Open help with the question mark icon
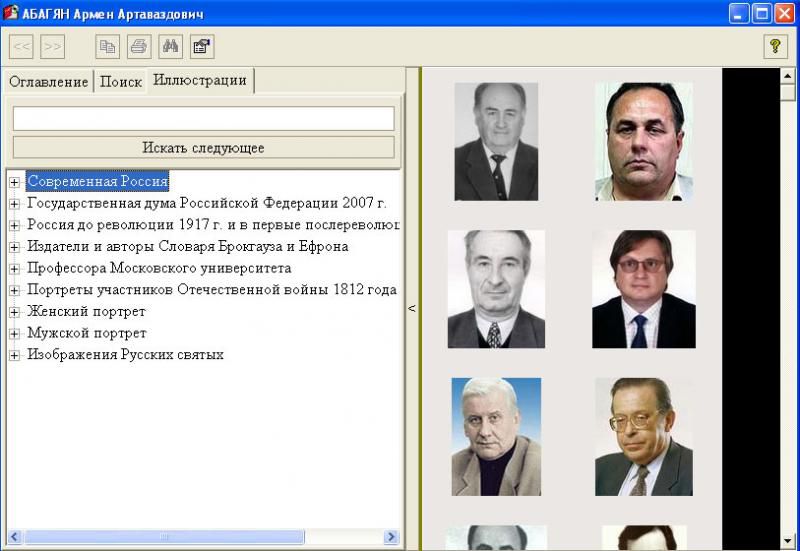The image size is (800, 551). [x=775, y=46]
